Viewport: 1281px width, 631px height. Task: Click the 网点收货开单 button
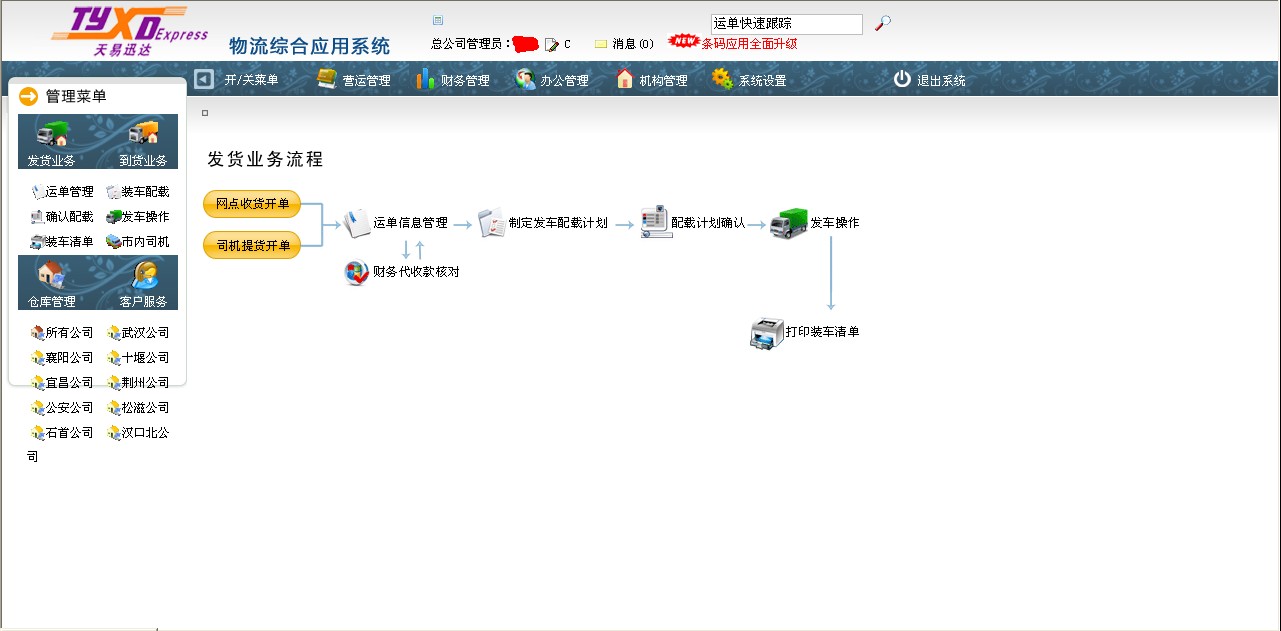252,204
